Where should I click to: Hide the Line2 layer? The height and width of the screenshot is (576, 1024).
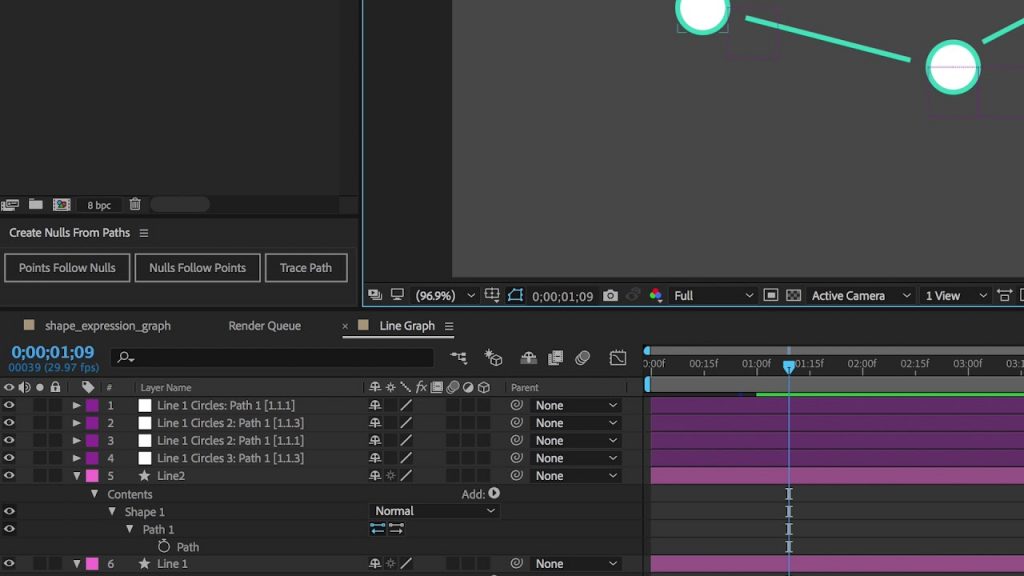(9, 475)
